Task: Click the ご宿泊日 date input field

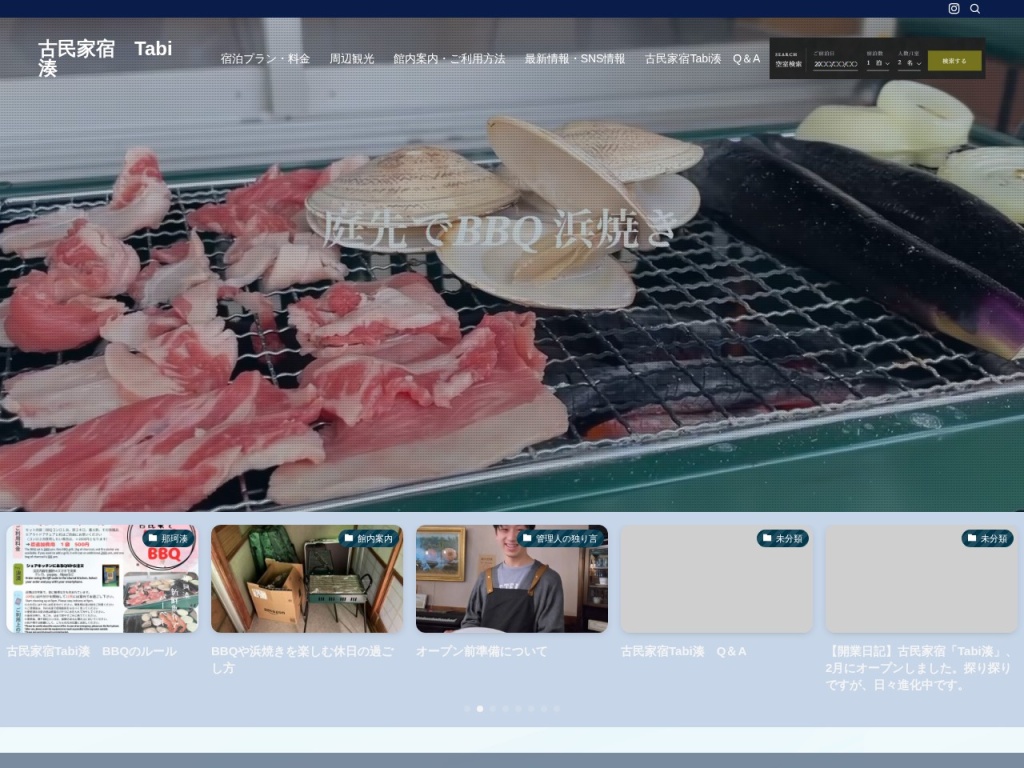Action: point(835,63)
